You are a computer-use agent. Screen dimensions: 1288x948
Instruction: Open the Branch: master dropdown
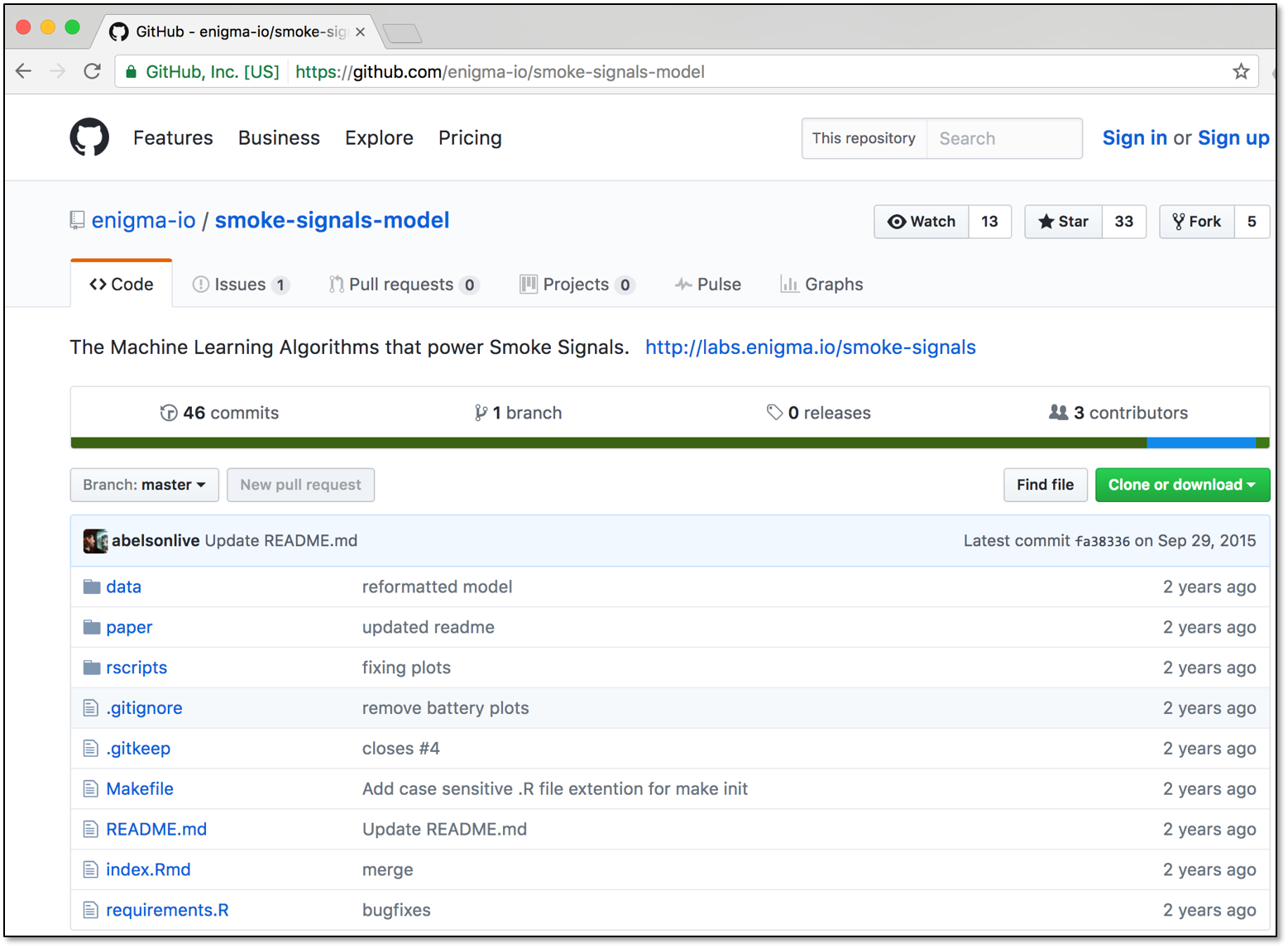144,486
